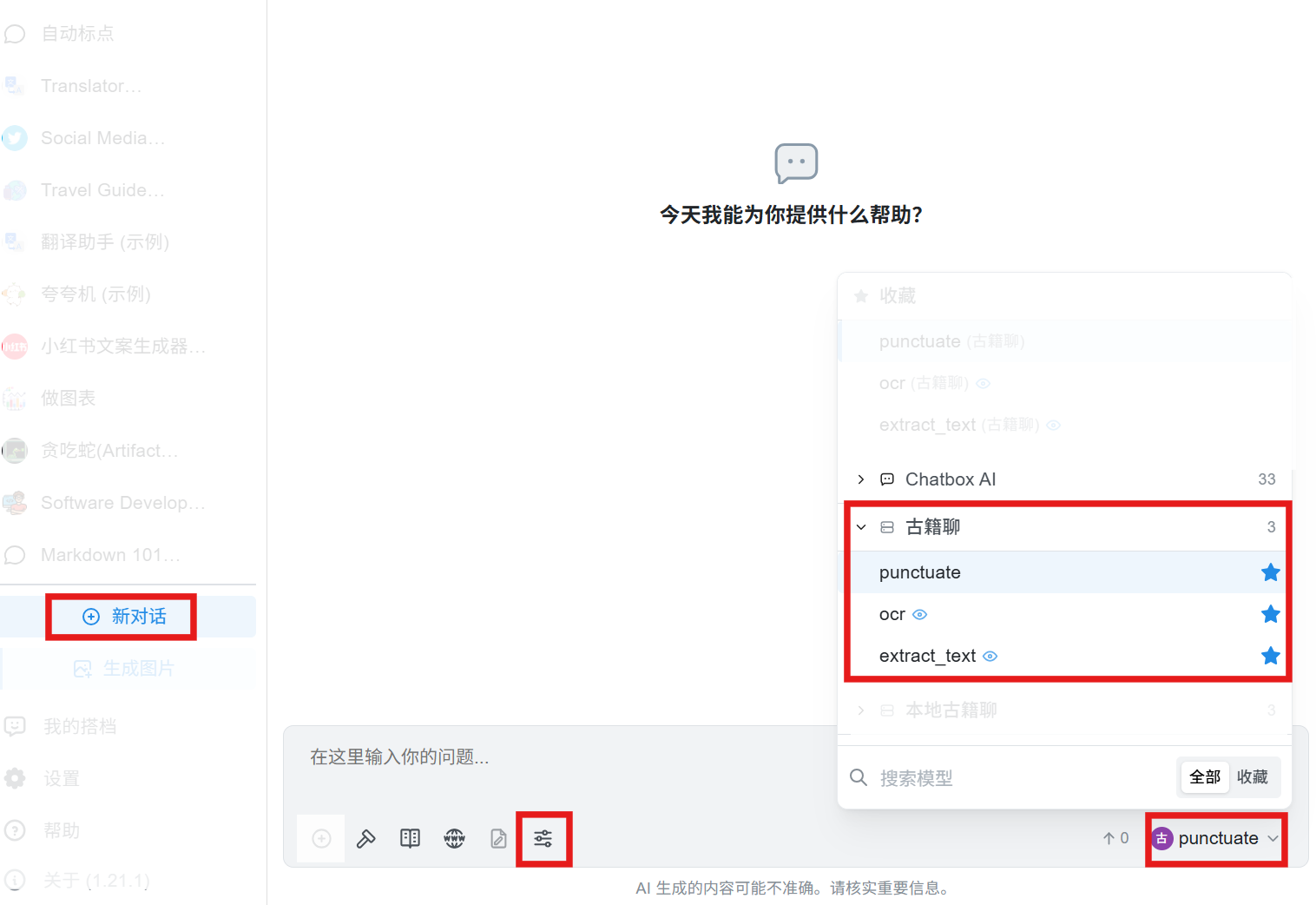The width and height of the screenshot is (1316, 905).
Task: Toggle the WWW web browsing icon
Action: point(454,838)
